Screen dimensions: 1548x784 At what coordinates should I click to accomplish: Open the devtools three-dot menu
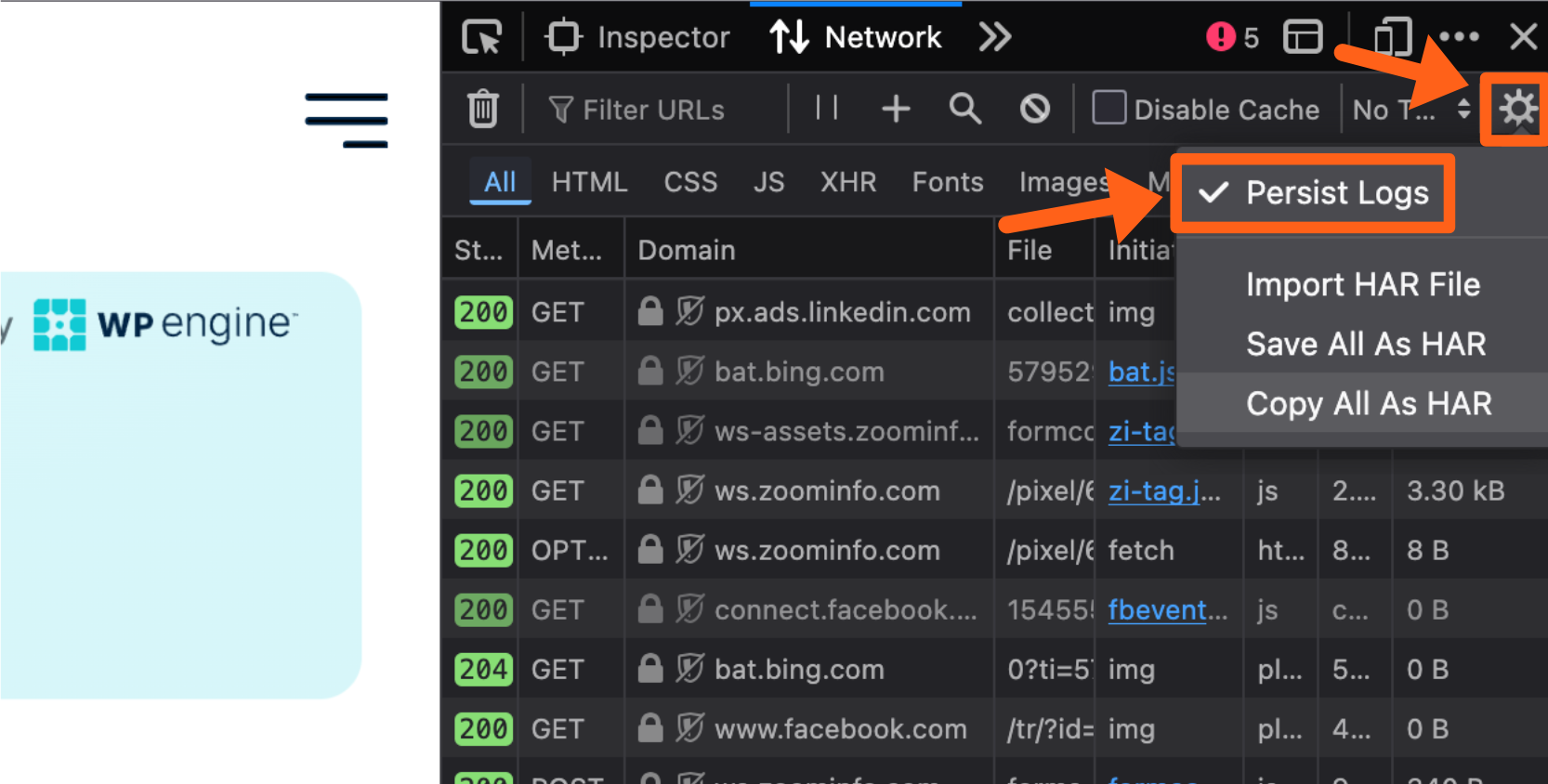[1458, 37]
